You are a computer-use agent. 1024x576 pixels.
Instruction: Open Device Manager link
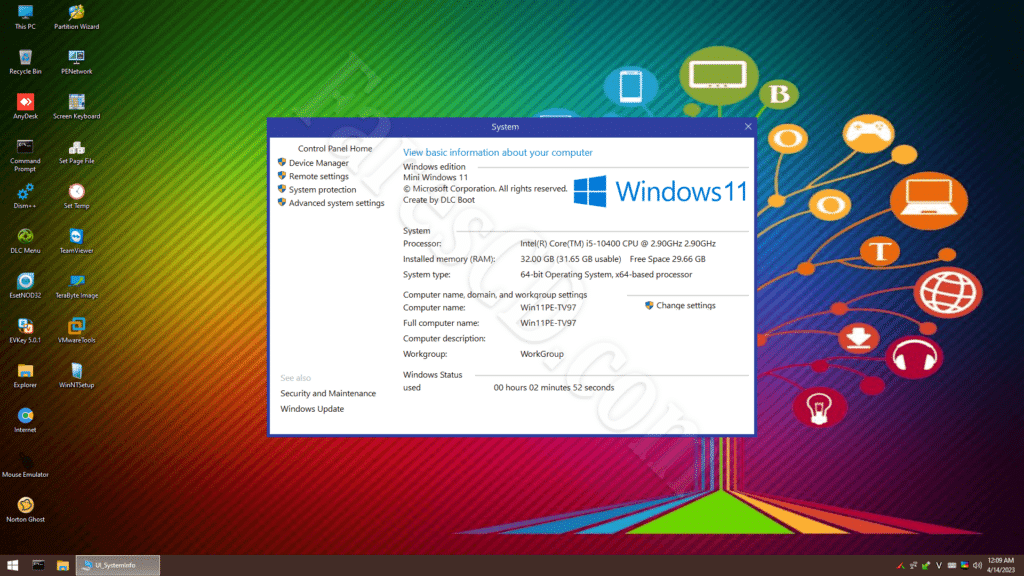[319, 163]
